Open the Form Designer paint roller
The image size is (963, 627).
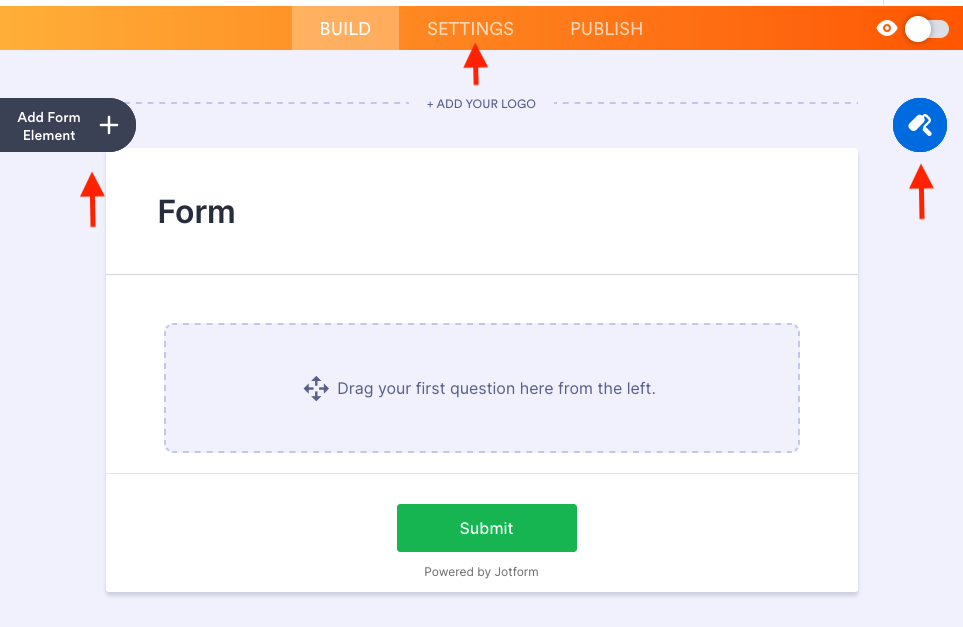coord(919,125)
